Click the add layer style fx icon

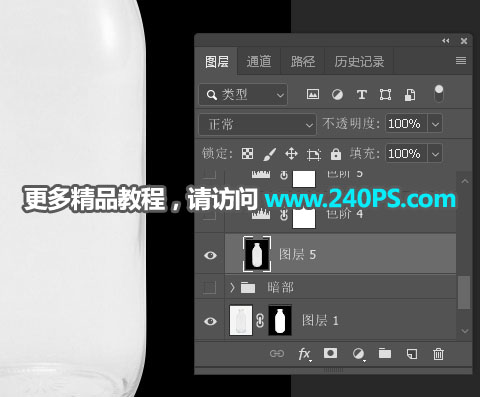pyautogui.click(x=305, y=354)
